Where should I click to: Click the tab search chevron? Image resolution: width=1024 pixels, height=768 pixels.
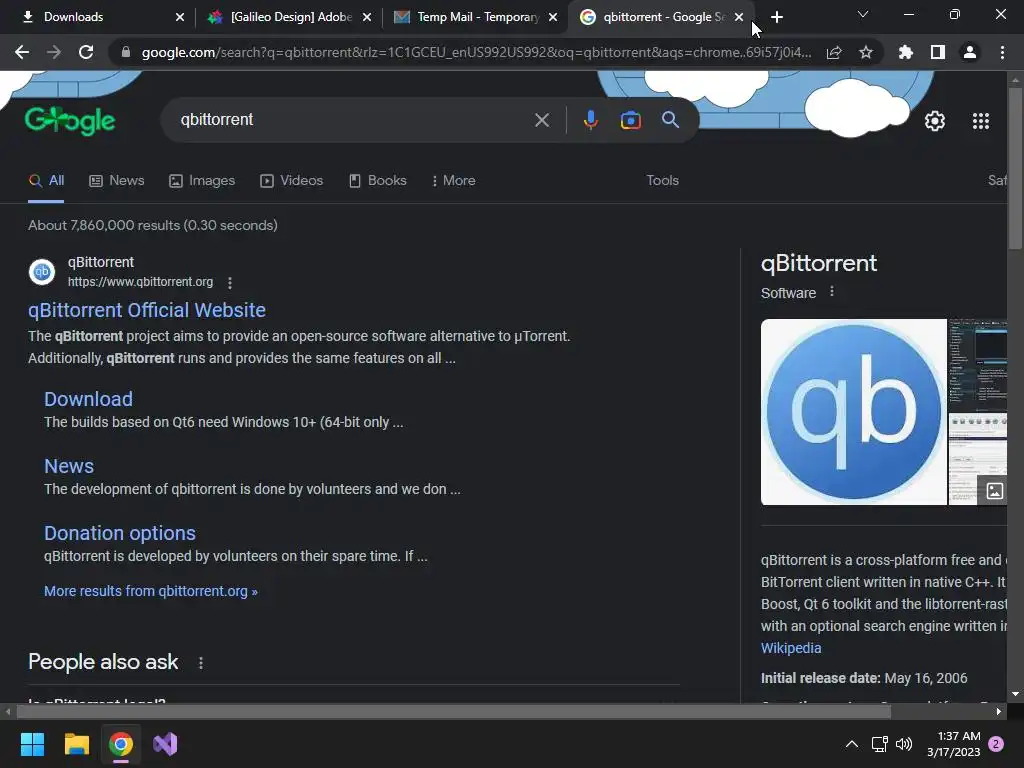pyautogui.click(x=863, y=14)
